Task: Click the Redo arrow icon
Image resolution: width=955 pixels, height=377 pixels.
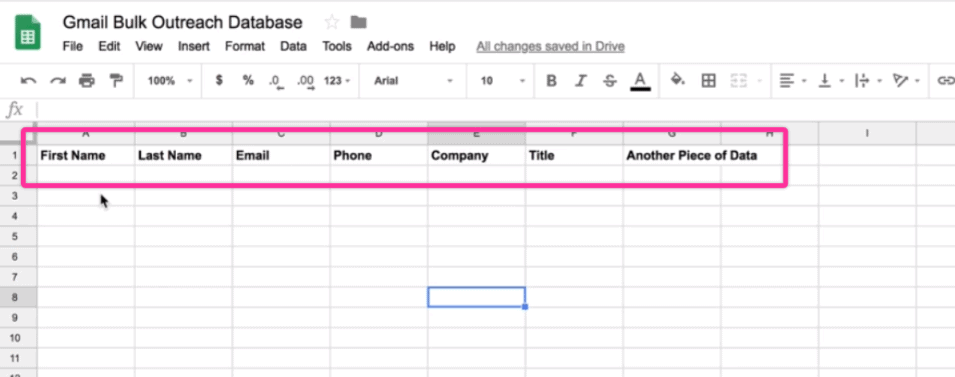Action: click(58, 80)
